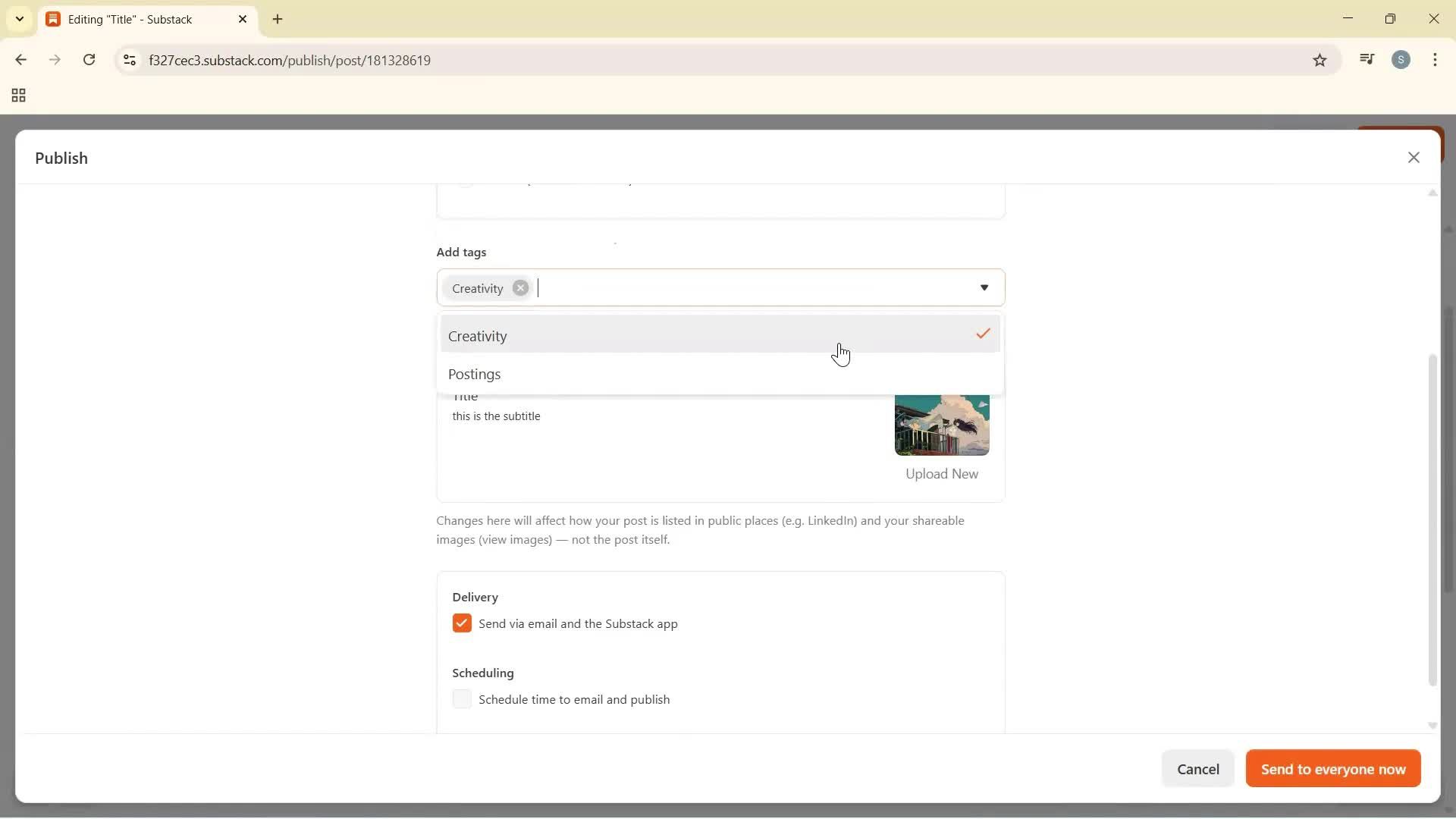1456x819 pixels.
Task: Reload the current page
Action: tap(89, 60)
